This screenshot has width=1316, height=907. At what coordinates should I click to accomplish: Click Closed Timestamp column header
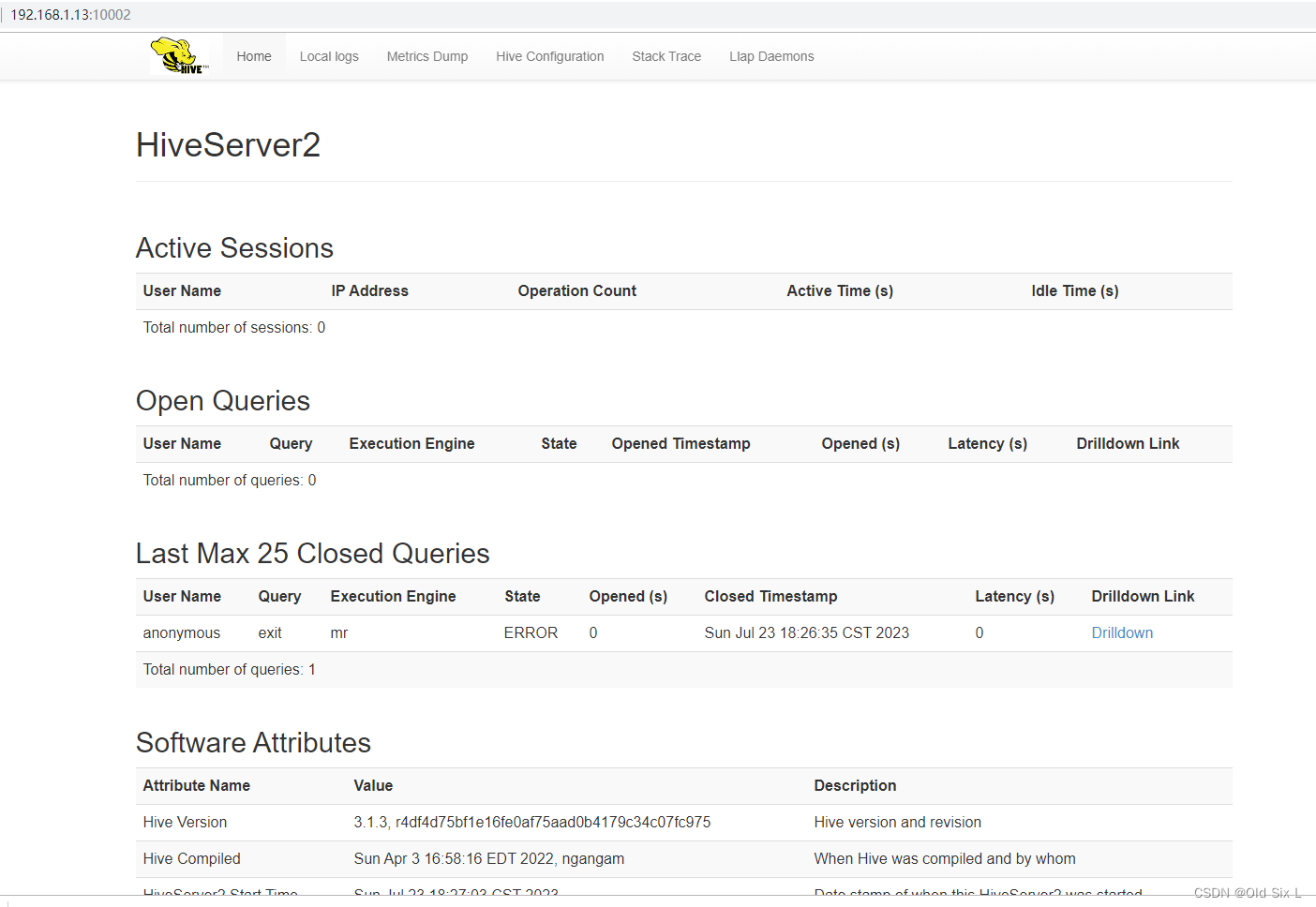coord(771,597)
